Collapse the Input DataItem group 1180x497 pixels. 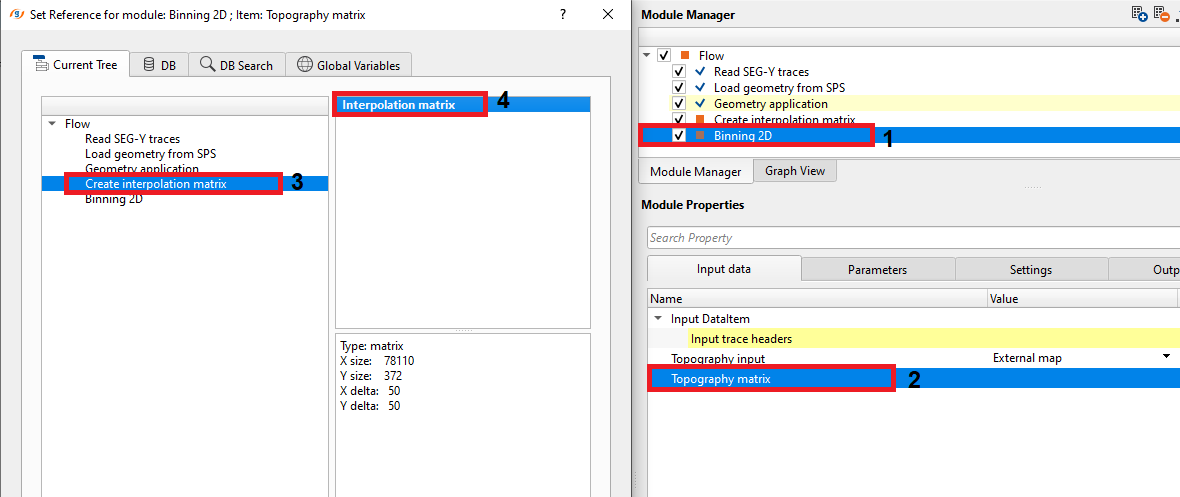pos(658,319)
